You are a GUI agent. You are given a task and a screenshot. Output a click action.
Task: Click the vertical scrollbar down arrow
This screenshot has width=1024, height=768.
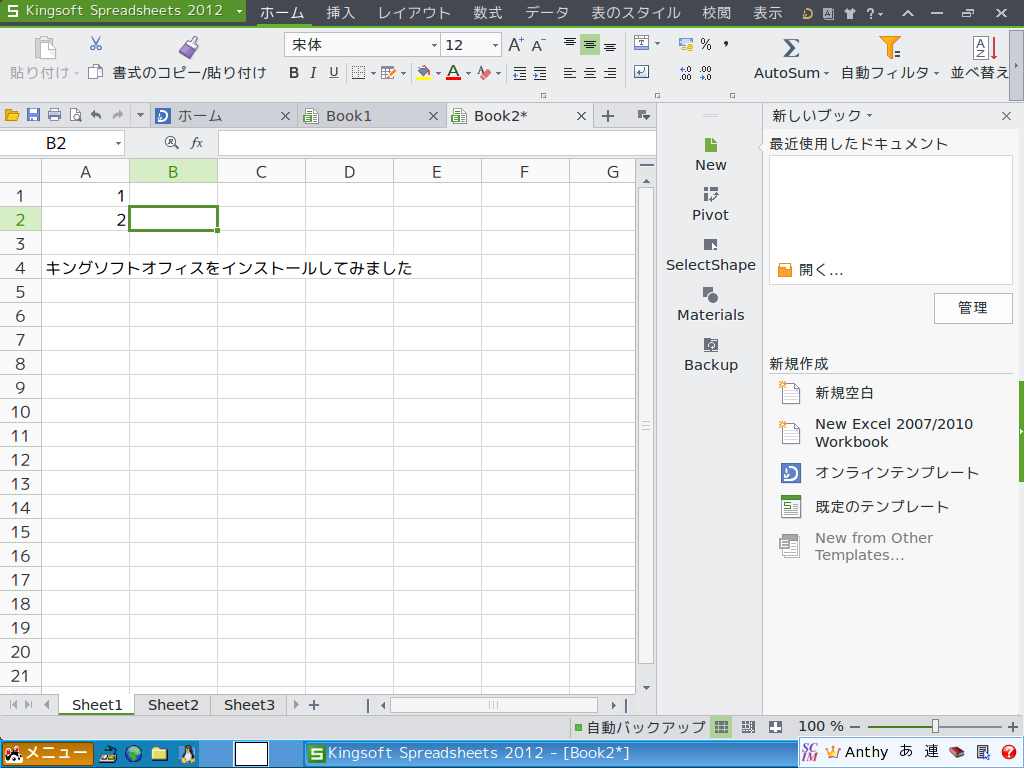[646, 688]
